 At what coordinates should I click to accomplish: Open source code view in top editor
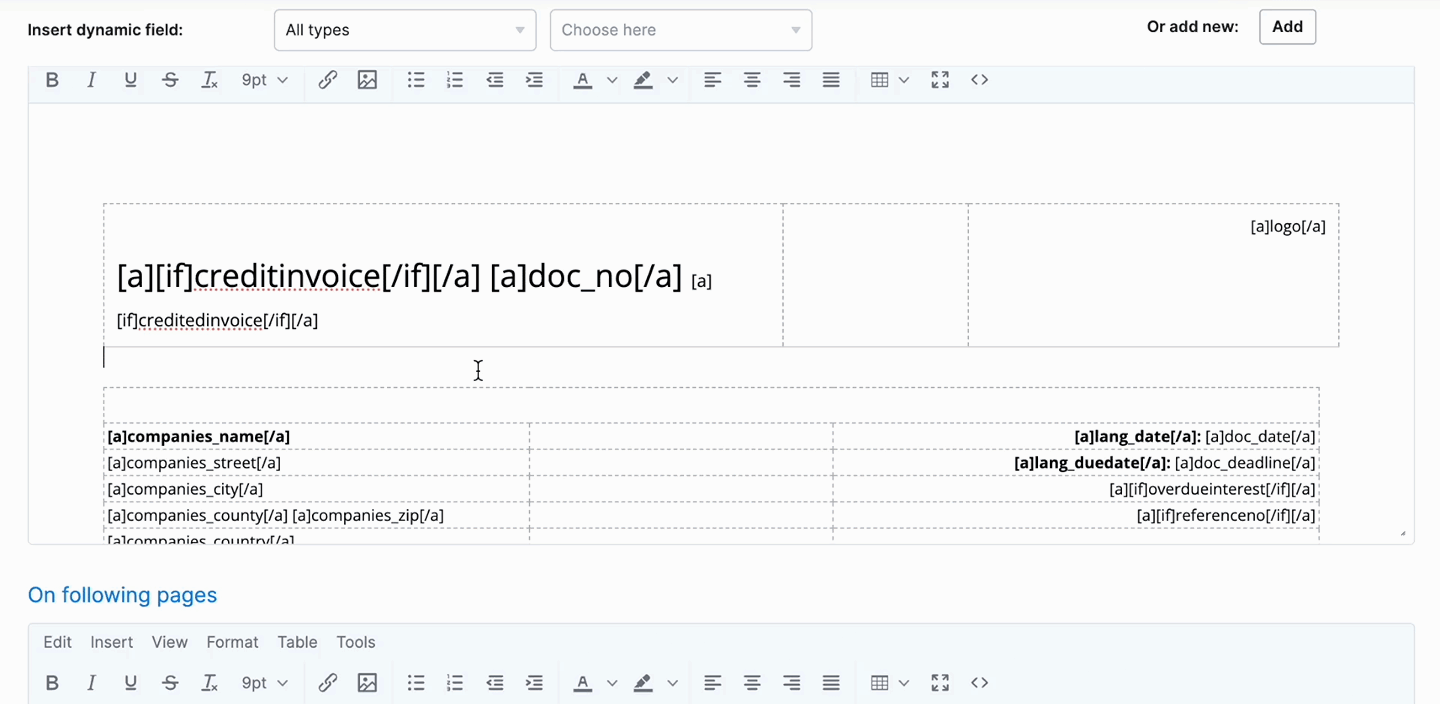coord(980,80)
